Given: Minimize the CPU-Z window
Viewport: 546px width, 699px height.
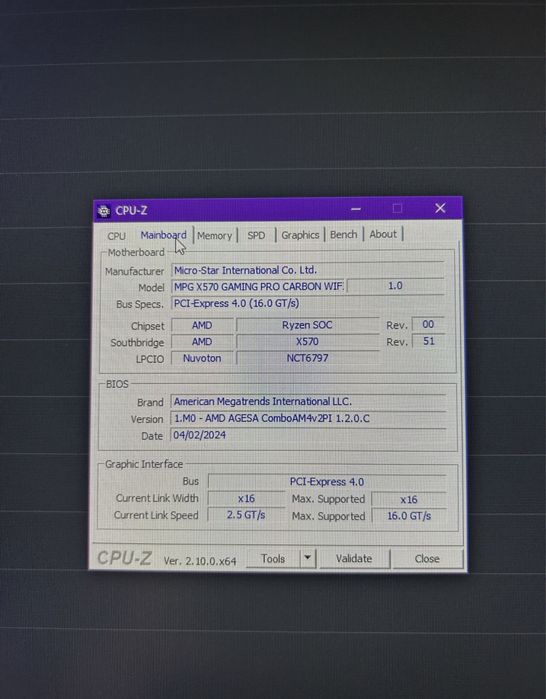Looking at the screenshot, I should tap(356, 209).
